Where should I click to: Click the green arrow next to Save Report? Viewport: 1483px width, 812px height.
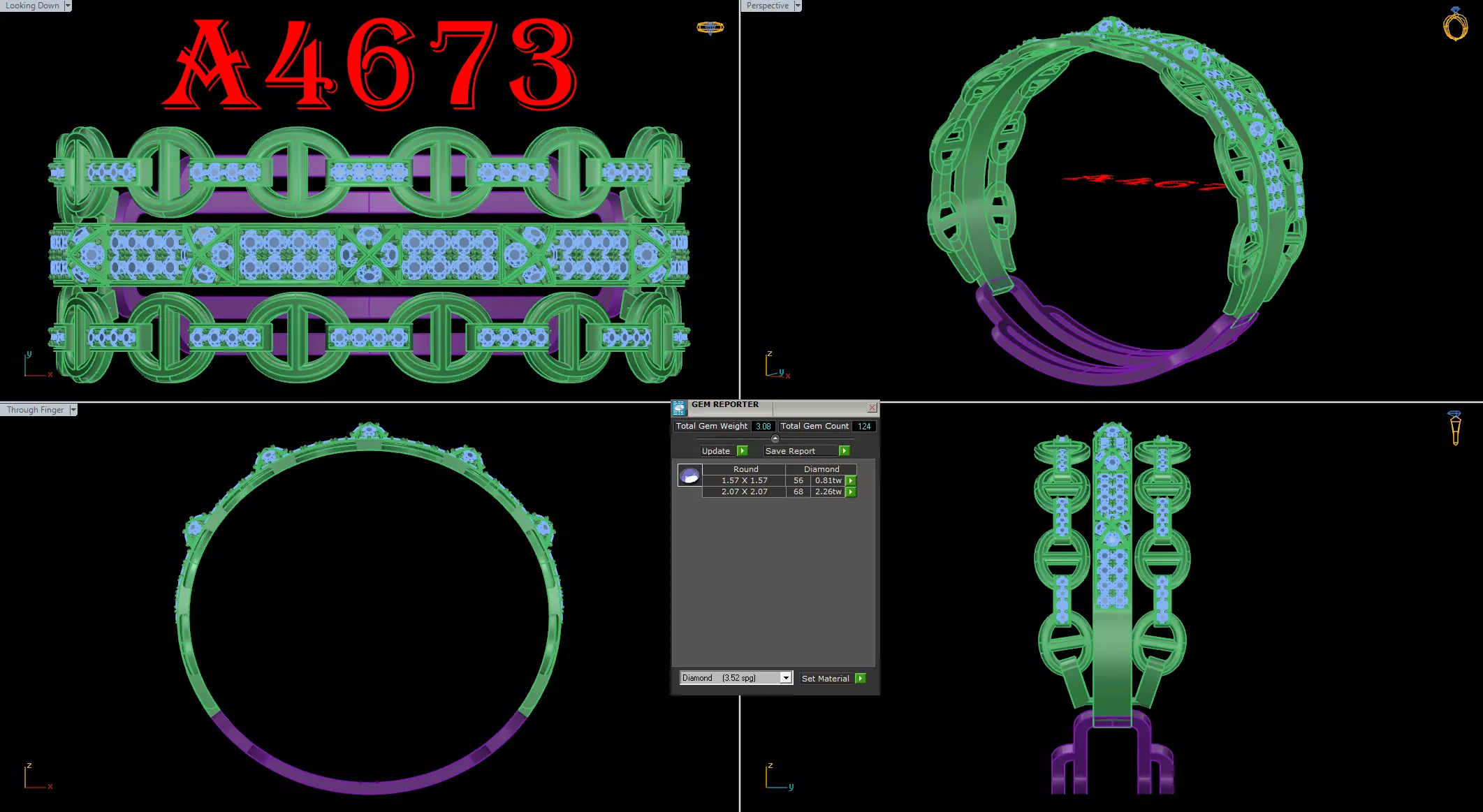pyautogui.click(x=844, y=451)
